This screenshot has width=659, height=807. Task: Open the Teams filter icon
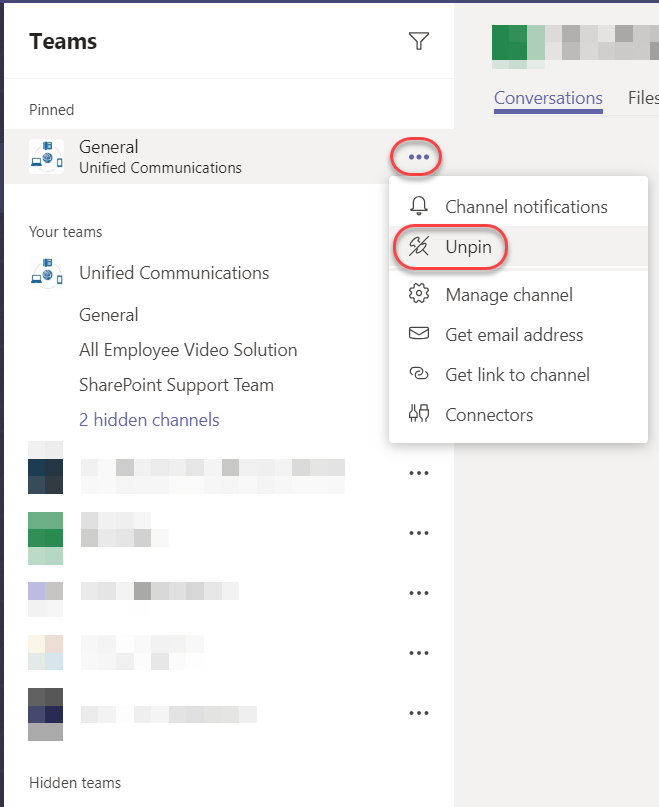pyautogui.click(x=419, y=41)
